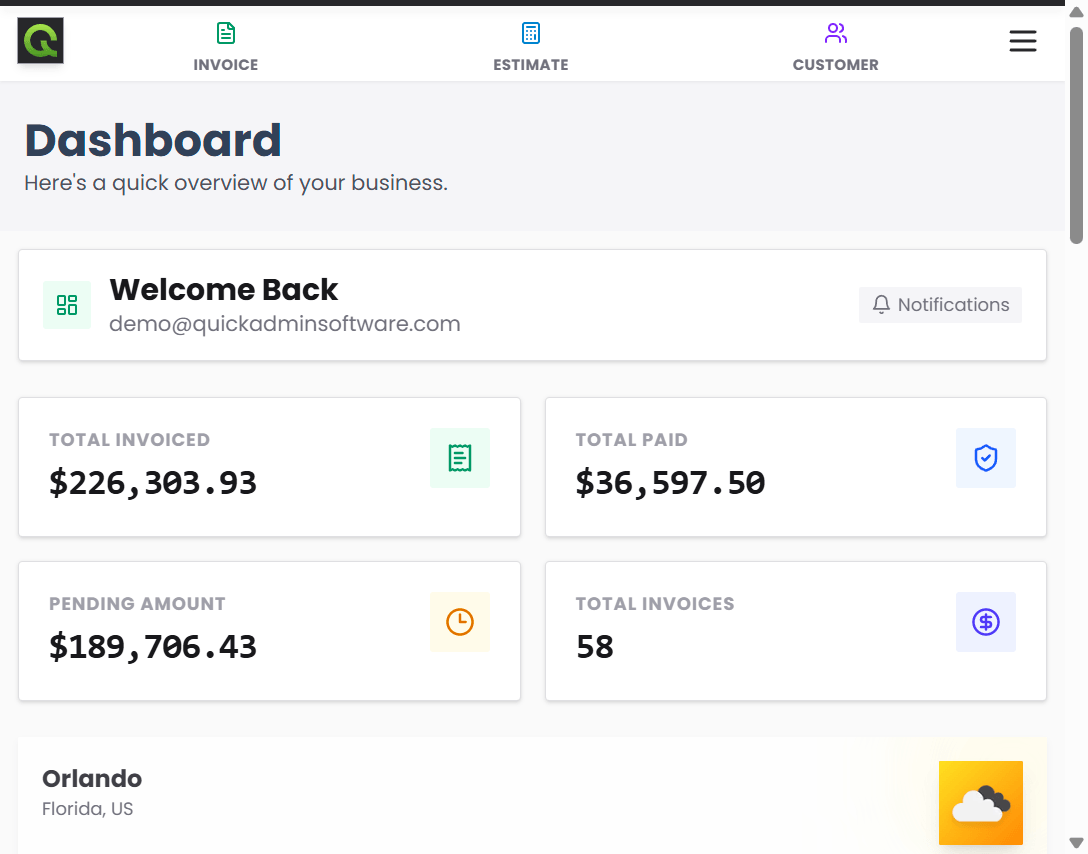This screenshot has height=854, width=1088.
Task: Click the $36,597.50 total paid value
Action: coord(670,483)
